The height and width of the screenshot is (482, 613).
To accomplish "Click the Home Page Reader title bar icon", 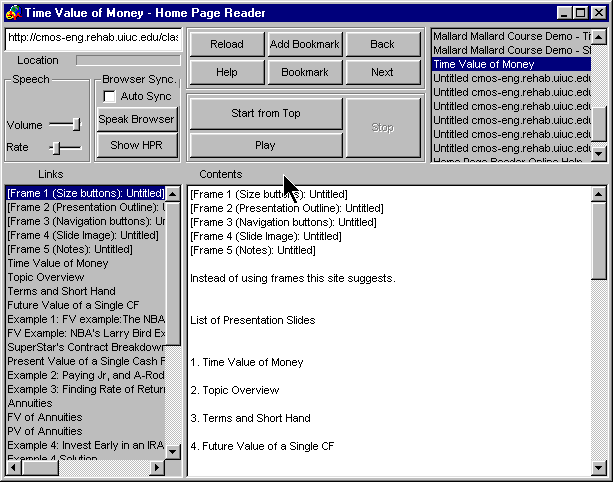I will (x=13, y=13).
